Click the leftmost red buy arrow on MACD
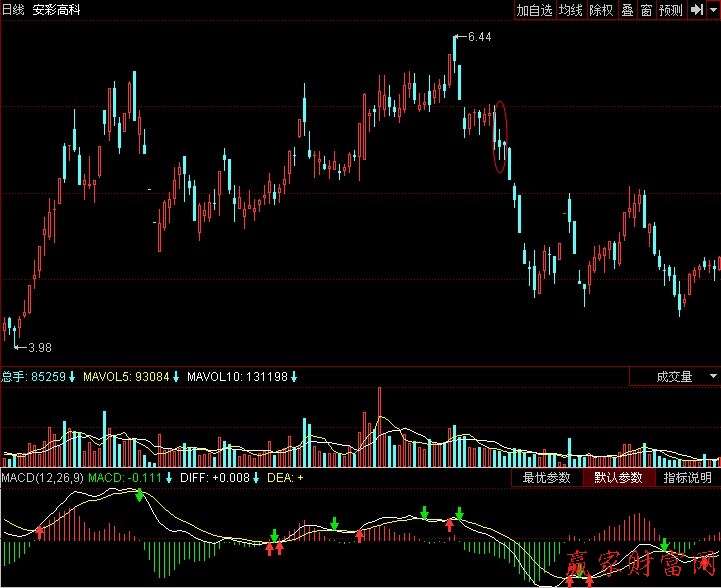721x588 pixels. click(39, 533)
